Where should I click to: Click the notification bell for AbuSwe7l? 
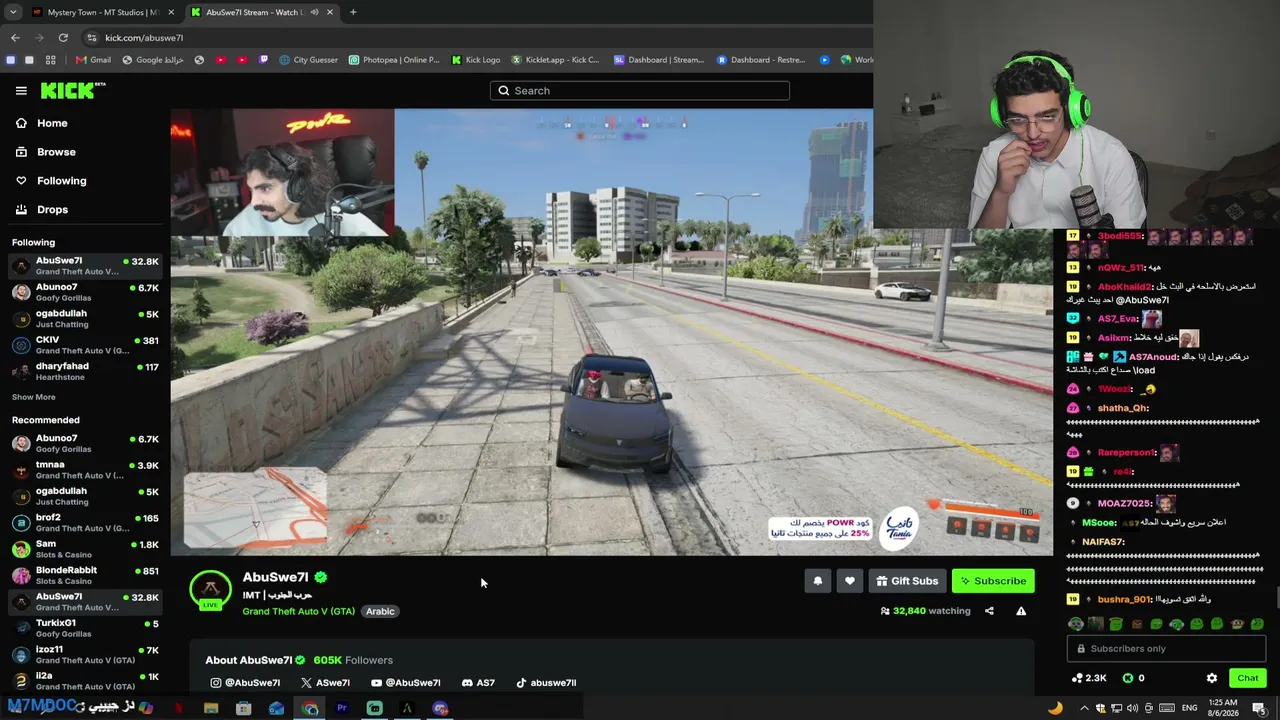pyautogui.click(x=818, y=581)
